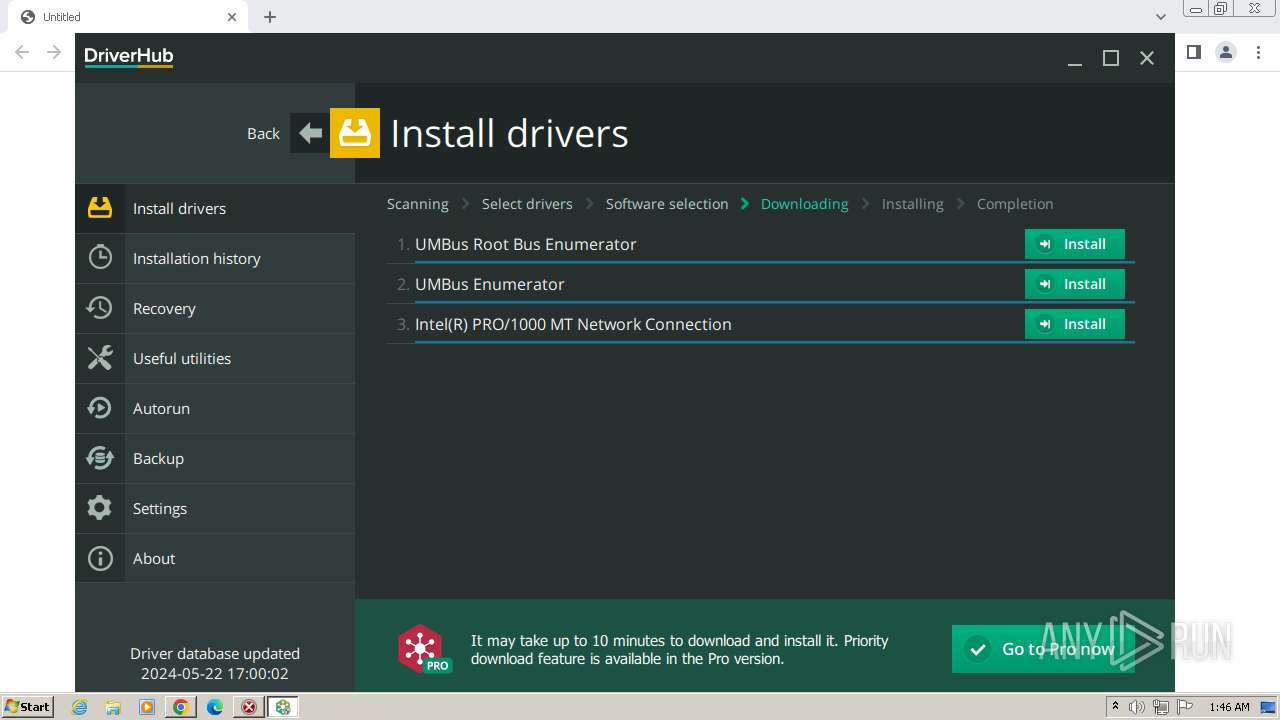Click the Recovery icon in sidebar
This screenshot has width=1280, height=720.
[100, 308]
